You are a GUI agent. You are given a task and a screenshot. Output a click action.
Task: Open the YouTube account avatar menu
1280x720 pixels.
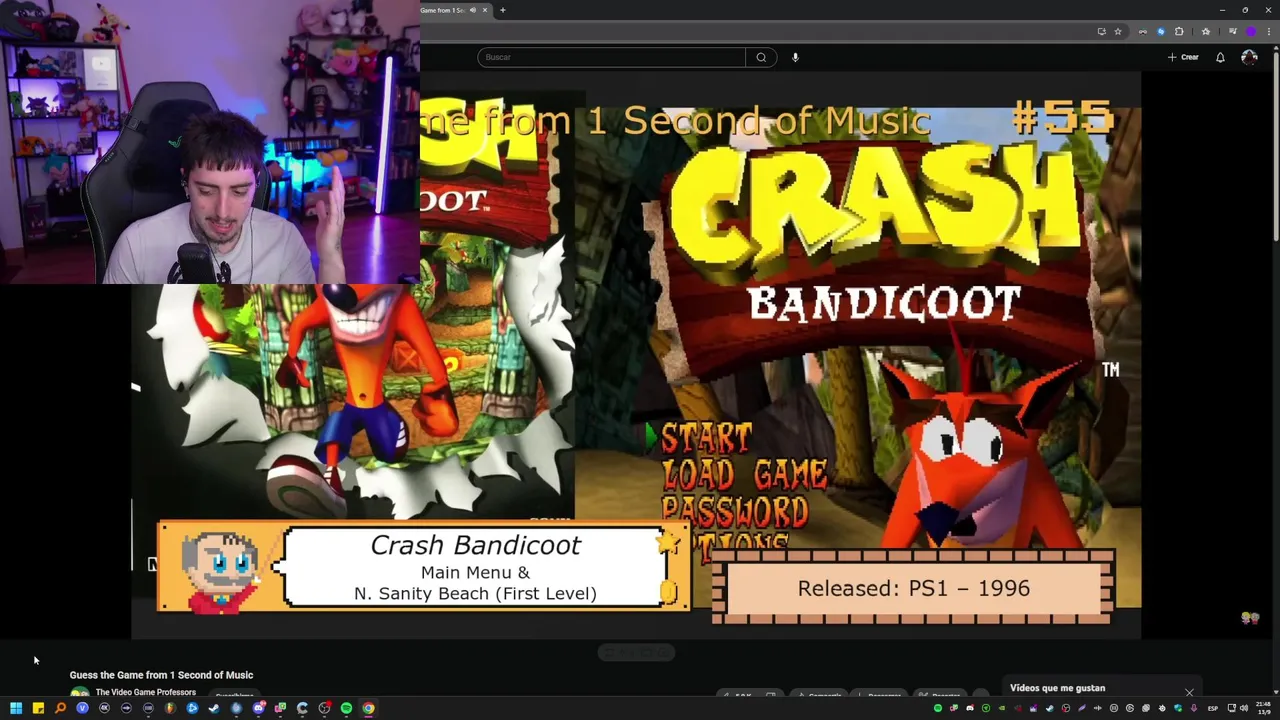tap(1249, 57)
